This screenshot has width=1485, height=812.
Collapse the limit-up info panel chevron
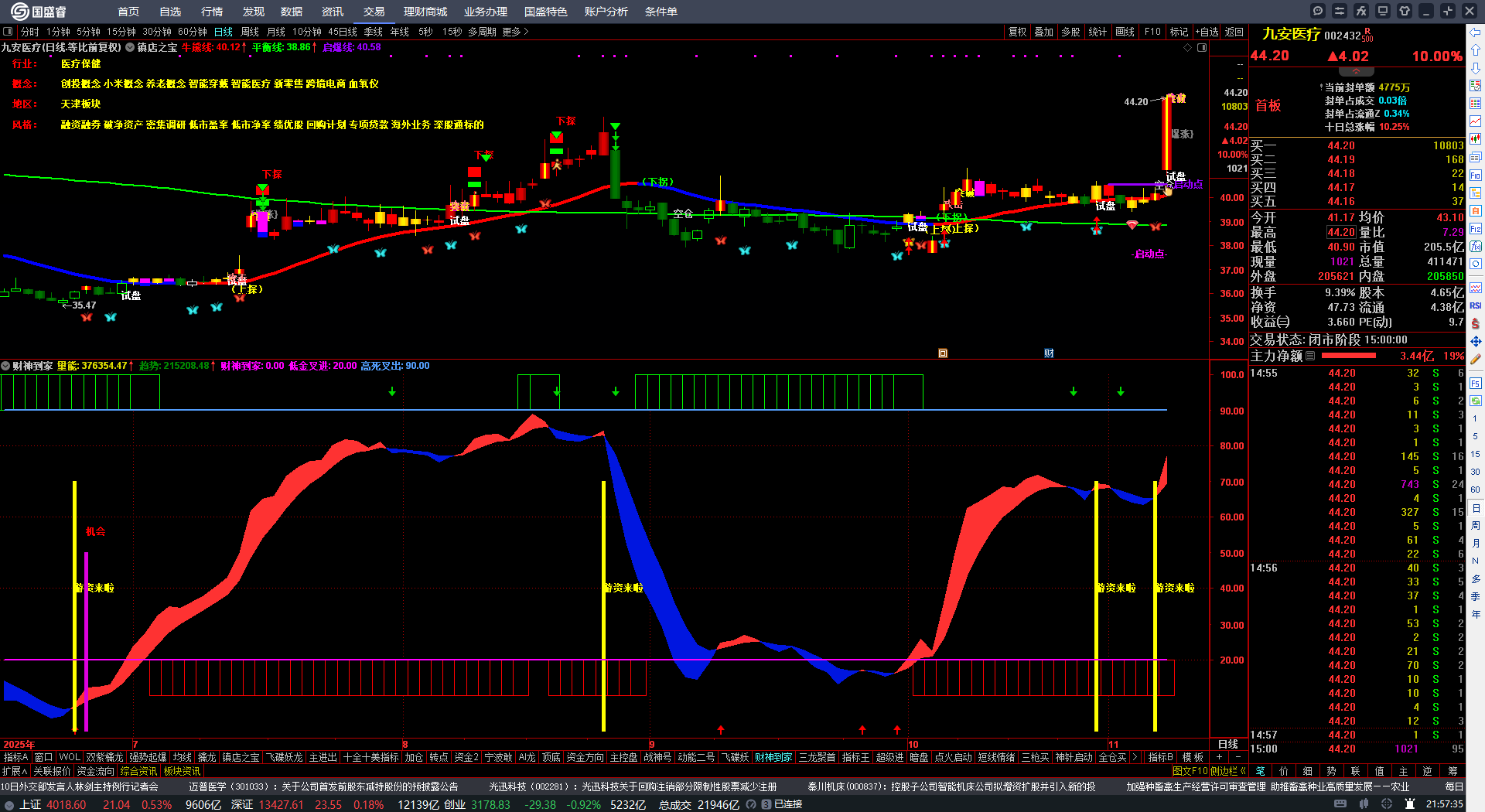click(x=1356, y=71)
